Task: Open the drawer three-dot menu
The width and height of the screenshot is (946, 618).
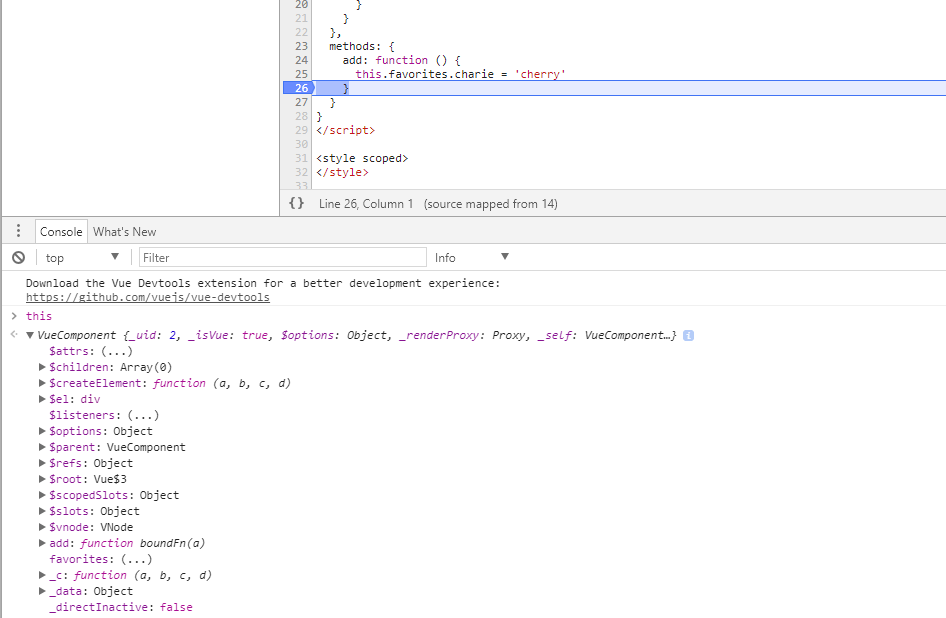Action: pos(18,231)
